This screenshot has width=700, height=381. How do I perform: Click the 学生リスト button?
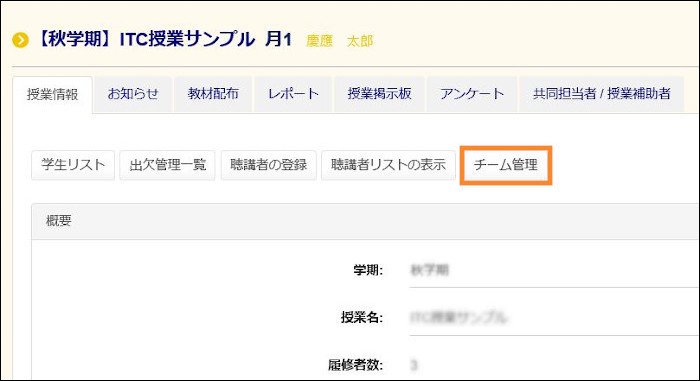click(x=73, y=165)
